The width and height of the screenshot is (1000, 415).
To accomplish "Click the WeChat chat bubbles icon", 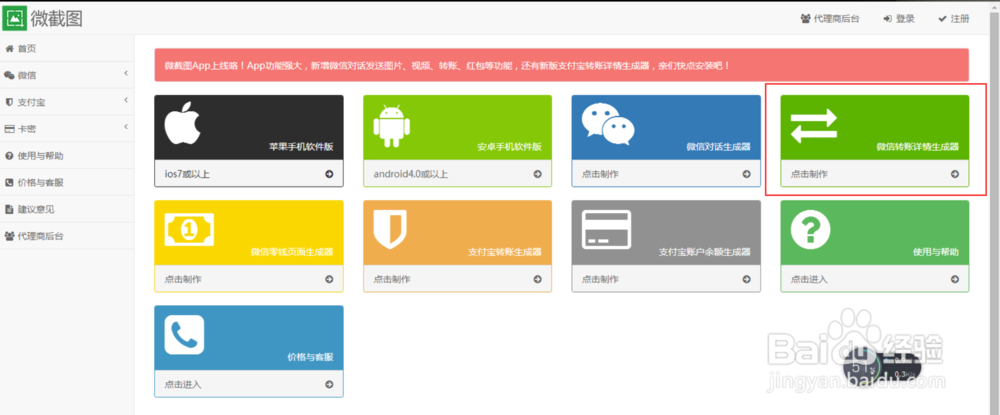I will click(607, 124).
